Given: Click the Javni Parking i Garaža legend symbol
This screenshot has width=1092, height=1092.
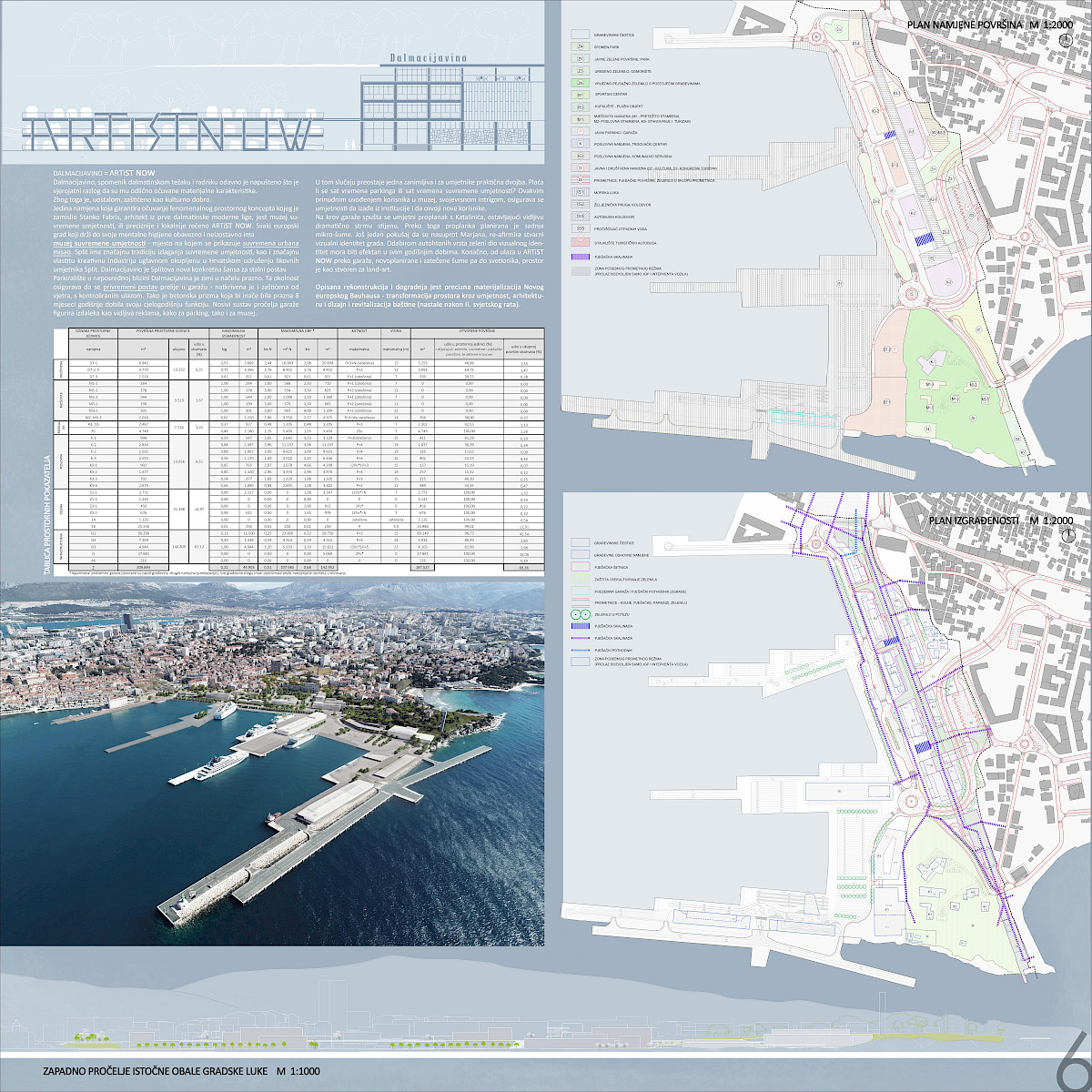Looking at the screenshot, I should 580,131.
